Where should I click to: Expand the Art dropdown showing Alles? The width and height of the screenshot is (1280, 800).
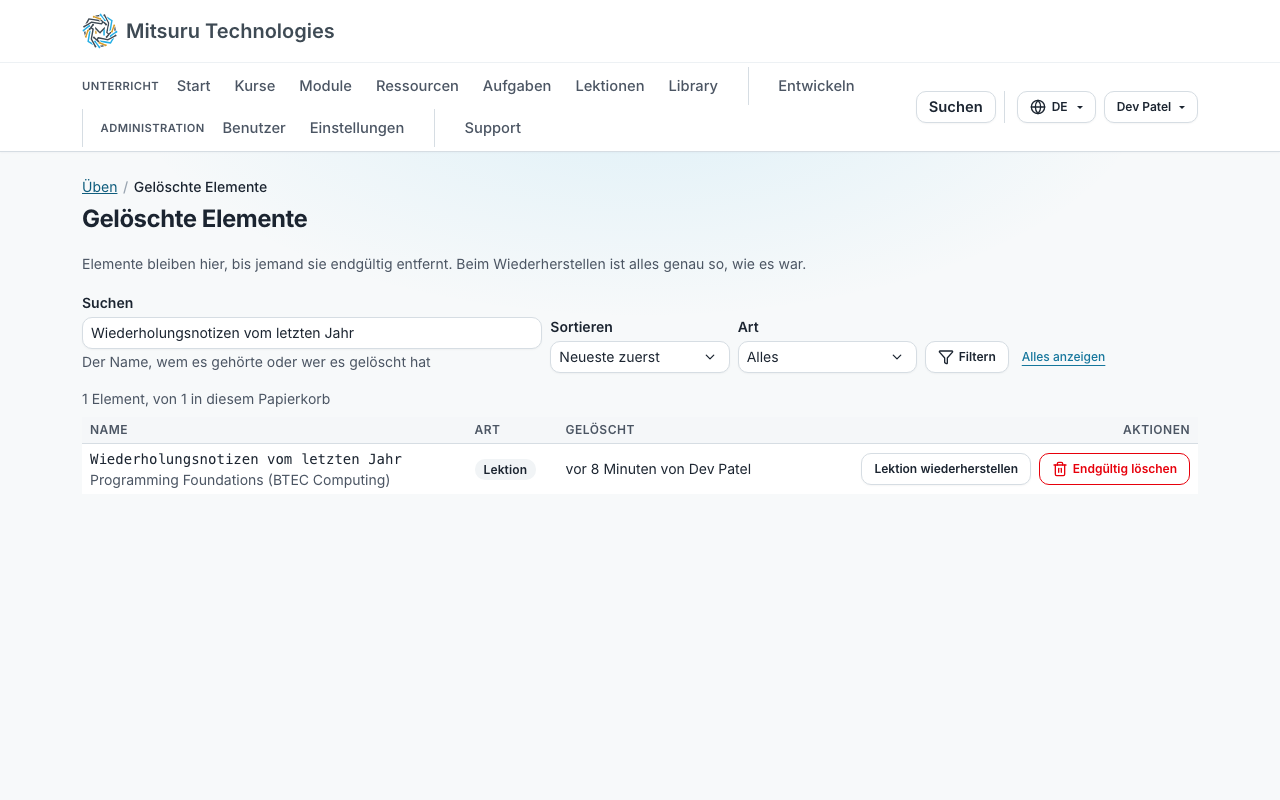[827, 357]
